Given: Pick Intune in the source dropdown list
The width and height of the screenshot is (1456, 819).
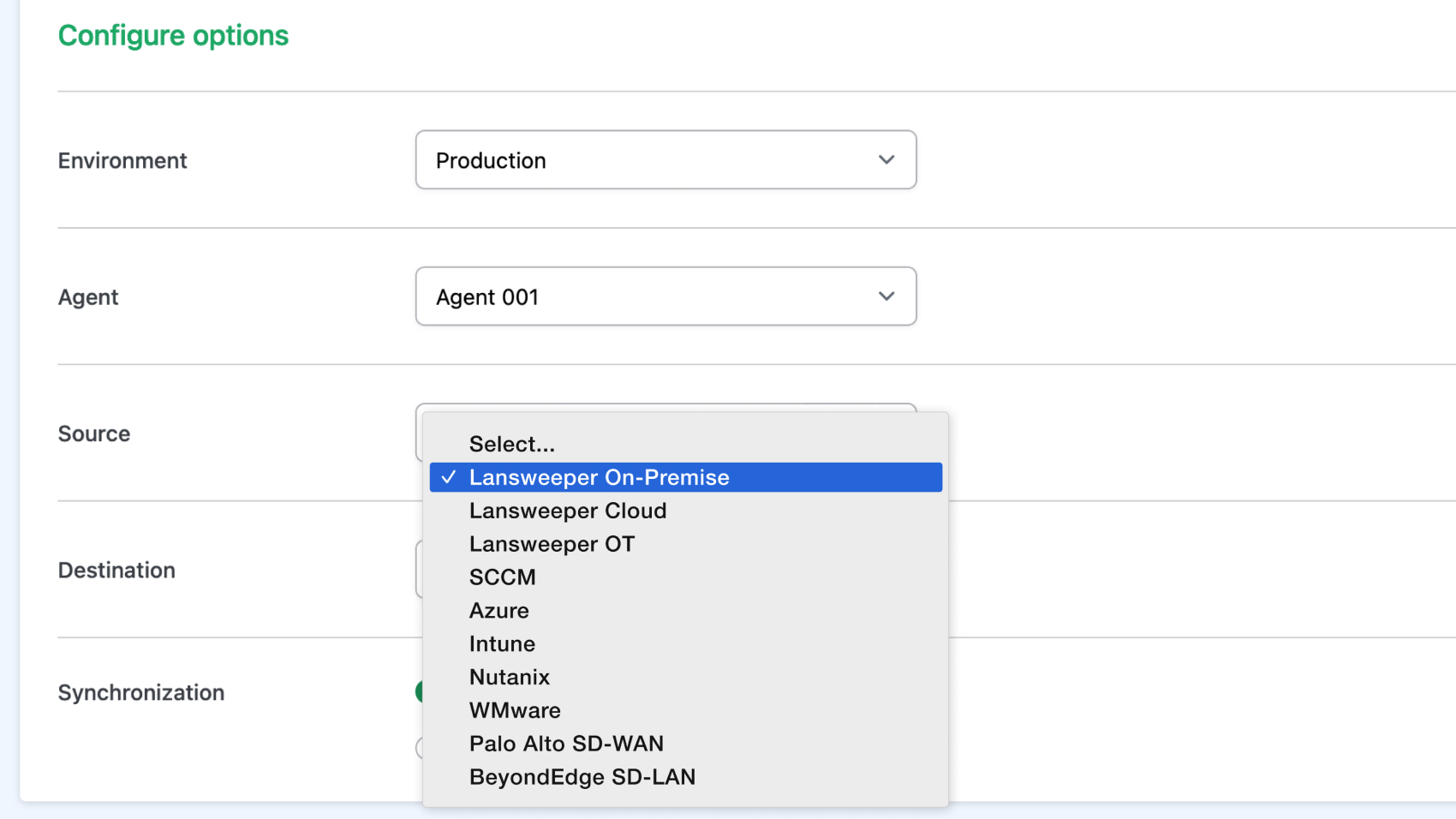Looking at the screenshot, I should [x=503, y=643].
